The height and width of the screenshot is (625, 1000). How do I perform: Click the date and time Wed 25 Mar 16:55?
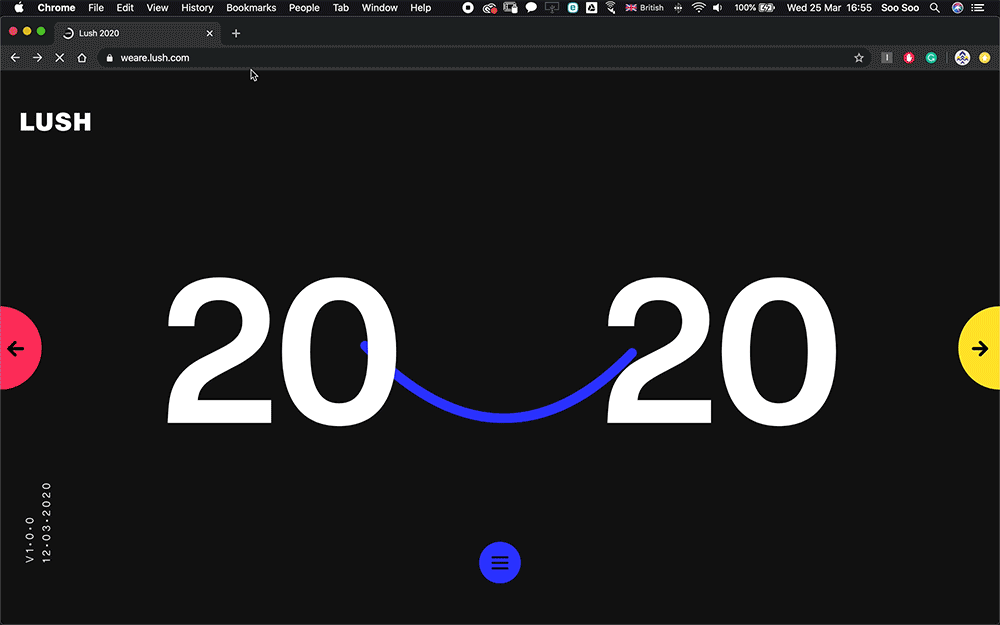tap(829, 8)
